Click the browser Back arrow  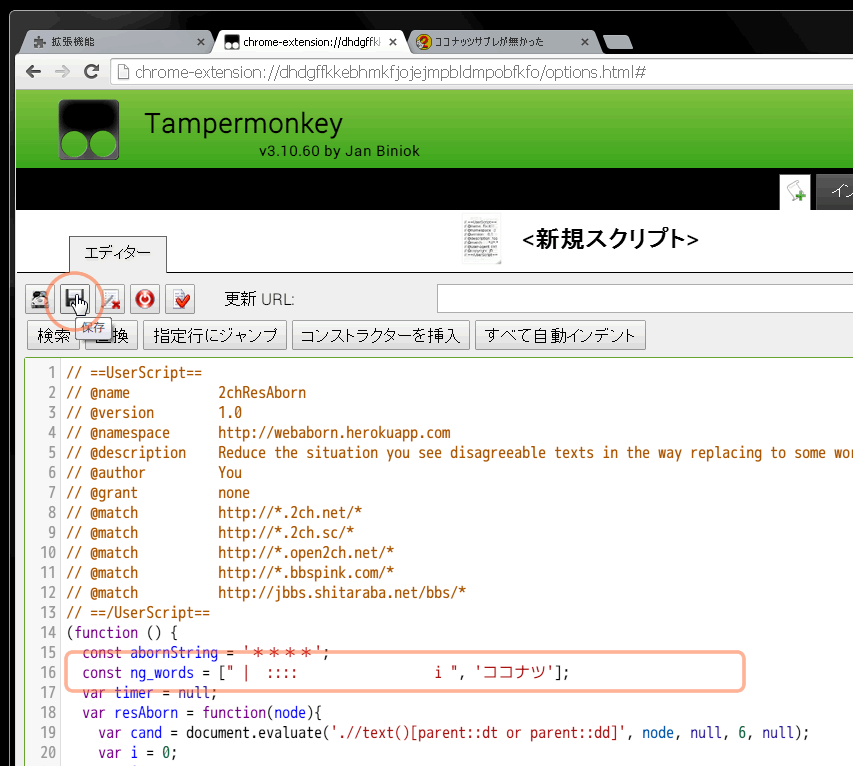click(x=34, y=71)
